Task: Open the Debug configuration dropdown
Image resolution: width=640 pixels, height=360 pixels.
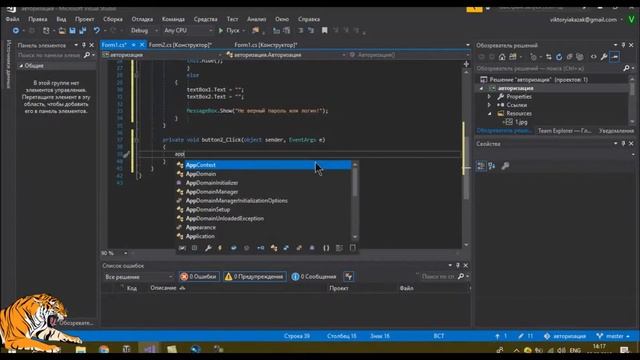Action: [144, 31]
